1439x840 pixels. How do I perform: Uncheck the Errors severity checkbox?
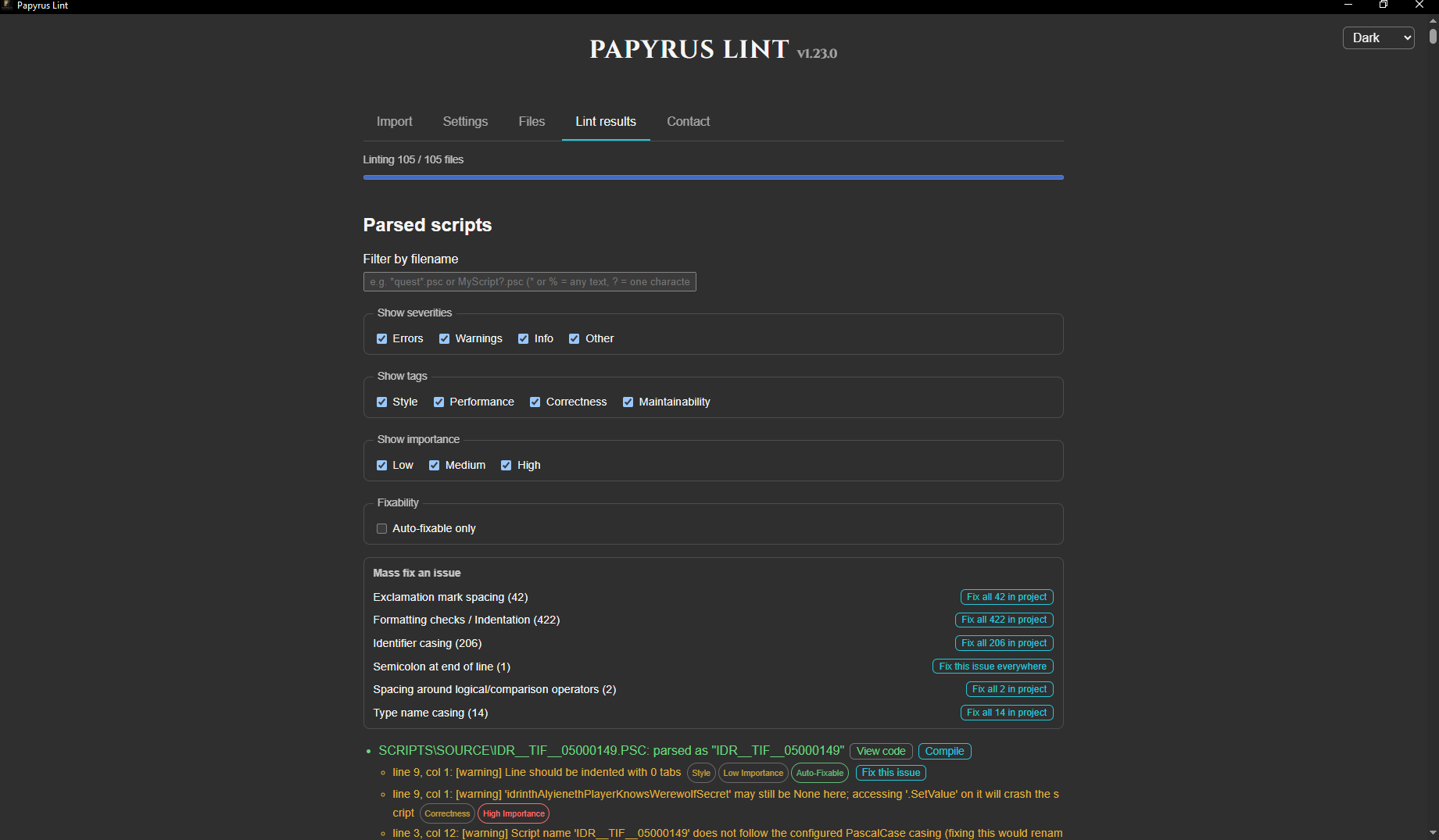coord(381,338)
